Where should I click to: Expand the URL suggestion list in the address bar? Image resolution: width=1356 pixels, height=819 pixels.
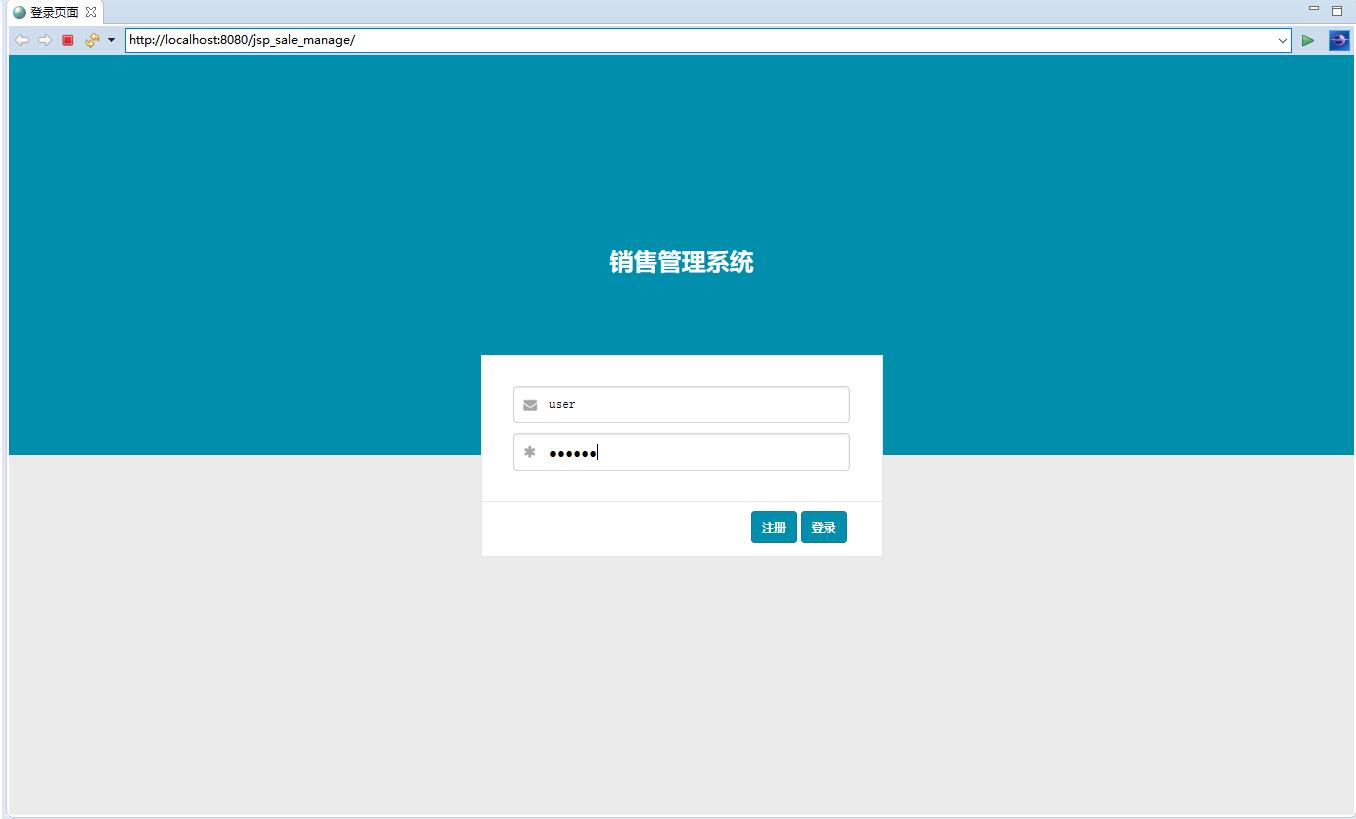(1283, 41)
